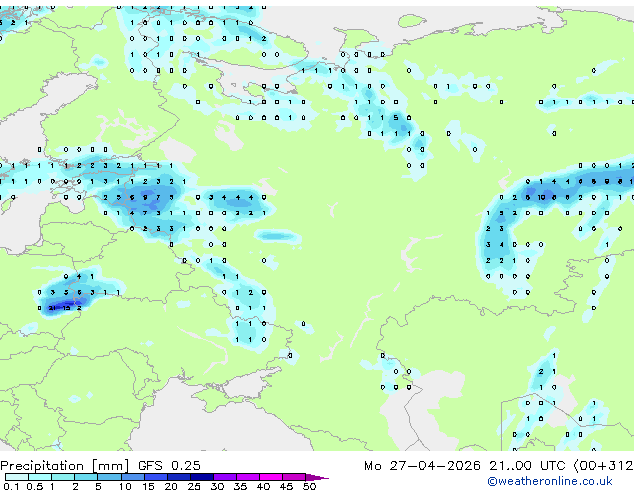Click the violet swatch between 35 and 40
634x490 pixels.
[248, 477]
